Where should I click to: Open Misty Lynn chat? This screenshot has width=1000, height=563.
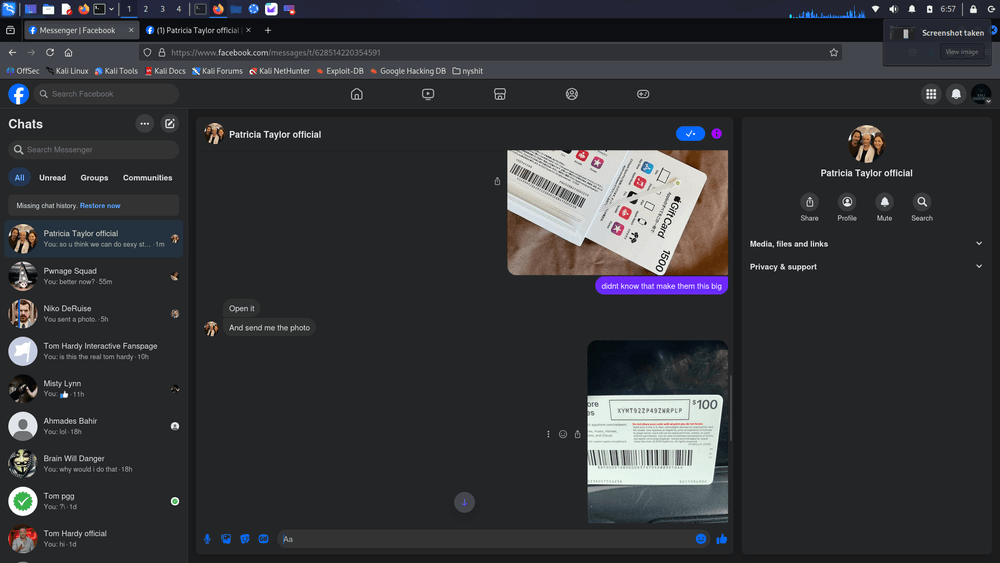coord(94,389)
